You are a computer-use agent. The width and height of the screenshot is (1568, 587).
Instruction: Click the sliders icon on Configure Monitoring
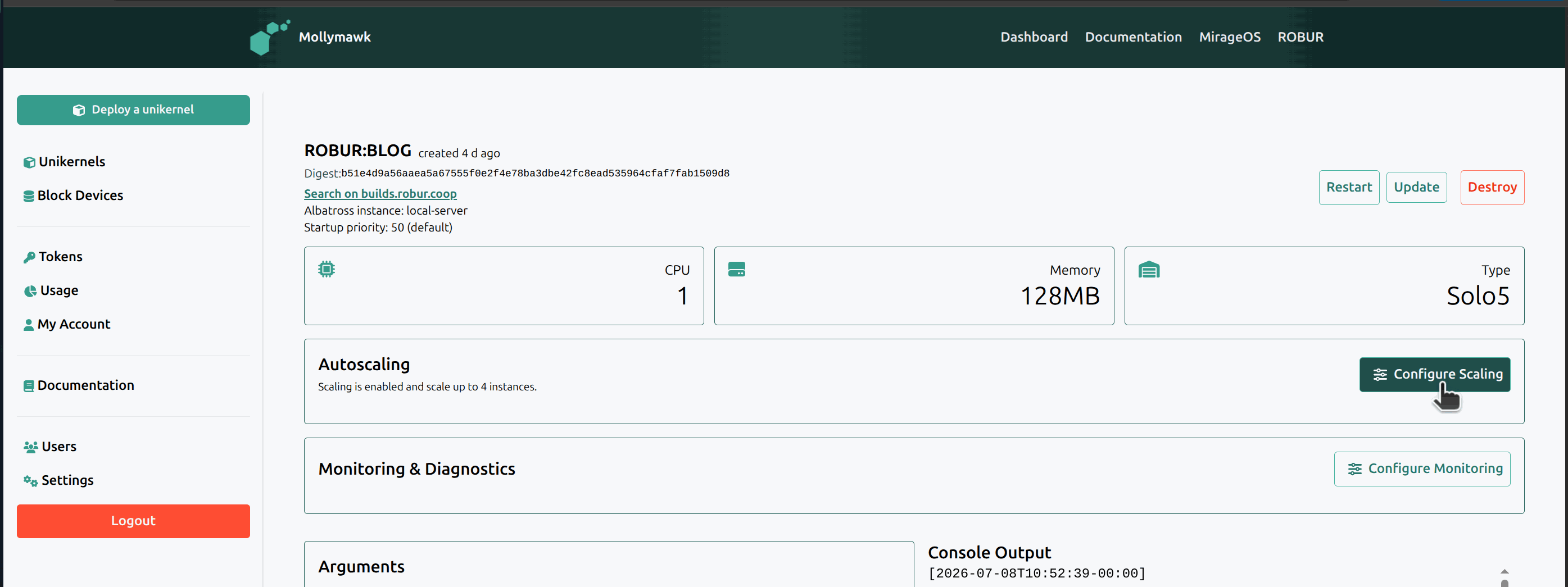[1354, 469]
